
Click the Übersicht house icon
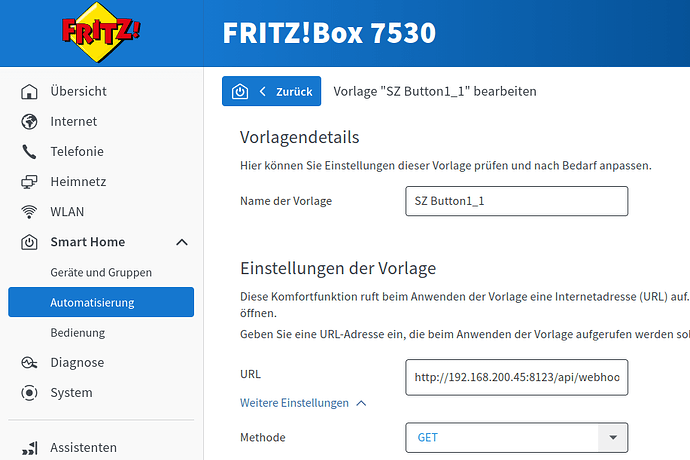click(29, 92)
